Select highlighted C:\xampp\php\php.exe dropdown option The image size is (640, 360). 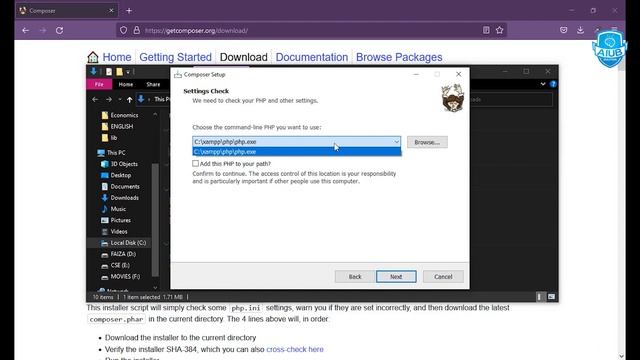point(297,152)
